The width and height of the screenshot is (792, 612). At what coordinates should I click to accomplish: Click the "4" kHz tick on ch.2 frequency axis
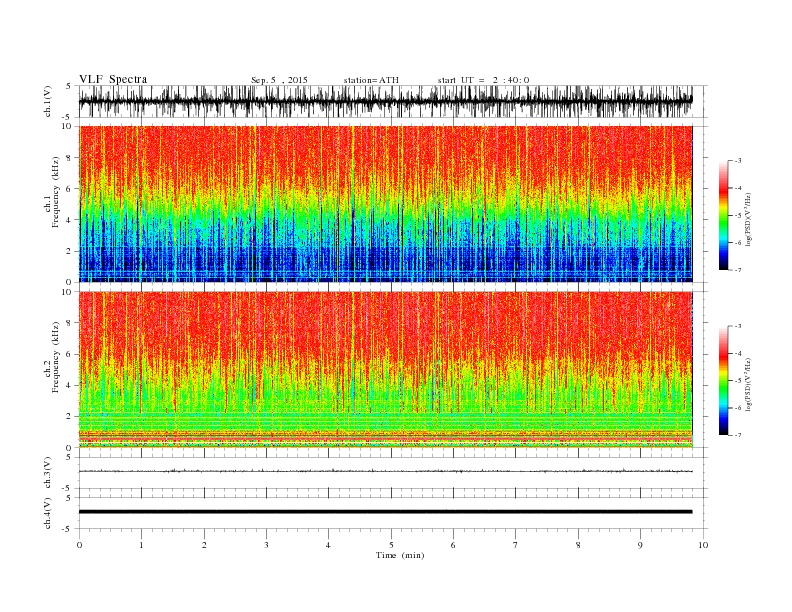pyautogui.click(x=69, y=385)
